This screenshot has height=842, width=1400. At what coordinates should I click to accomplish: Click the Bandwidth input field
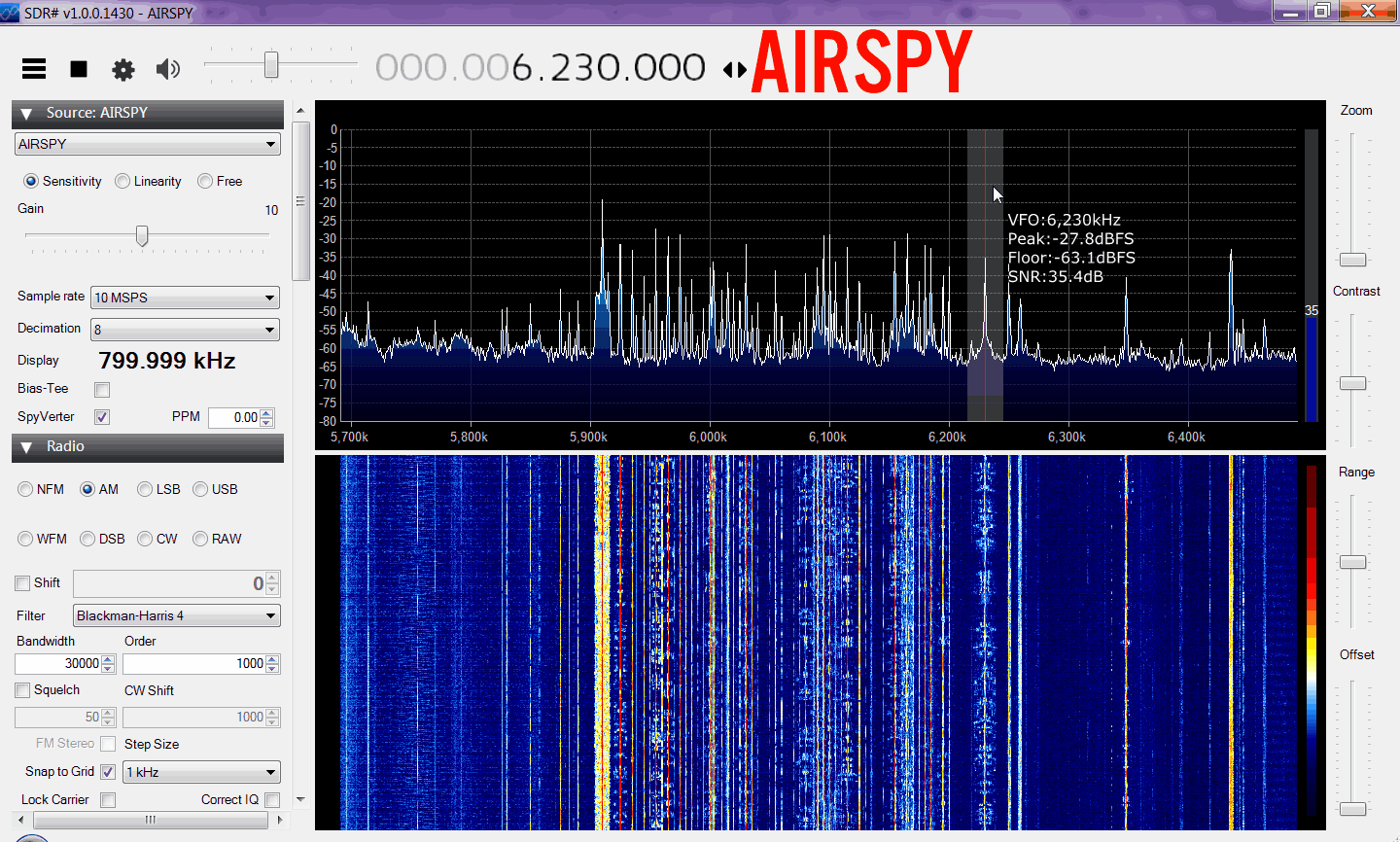(58, 663)
